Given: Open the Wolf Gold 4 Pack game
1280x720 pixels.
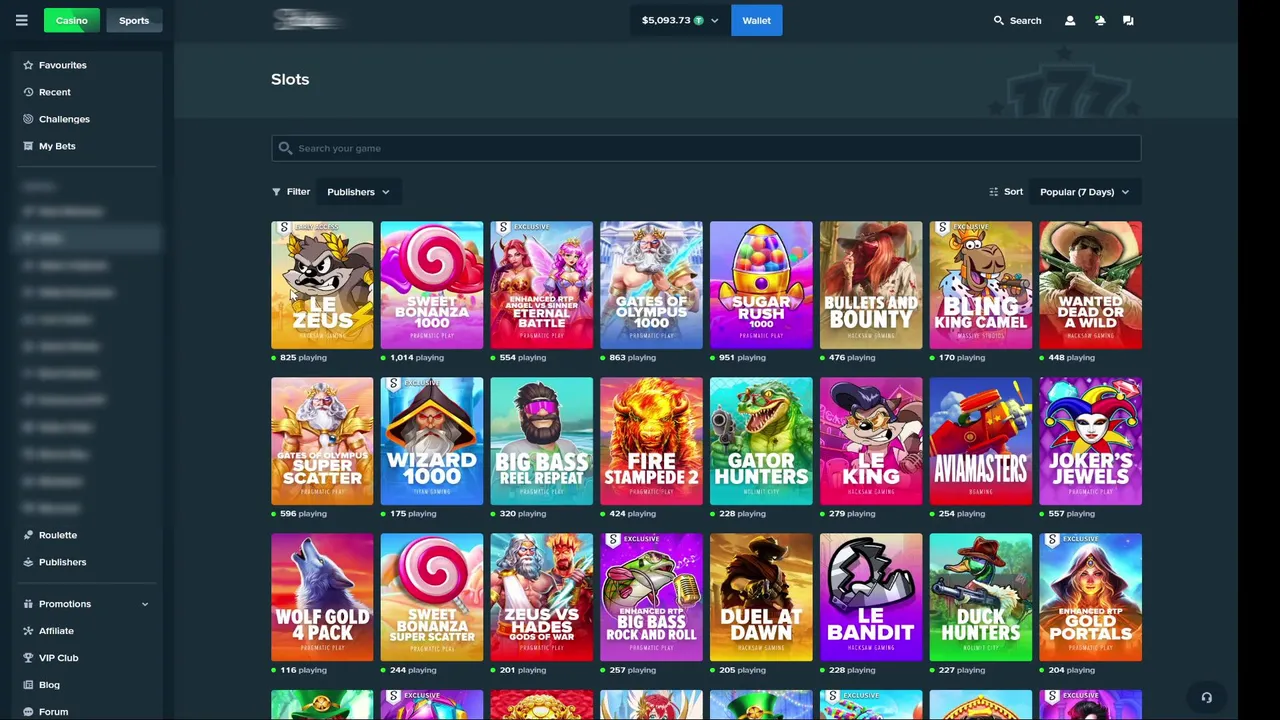Looking at the screenshot, I should (322, 597).
